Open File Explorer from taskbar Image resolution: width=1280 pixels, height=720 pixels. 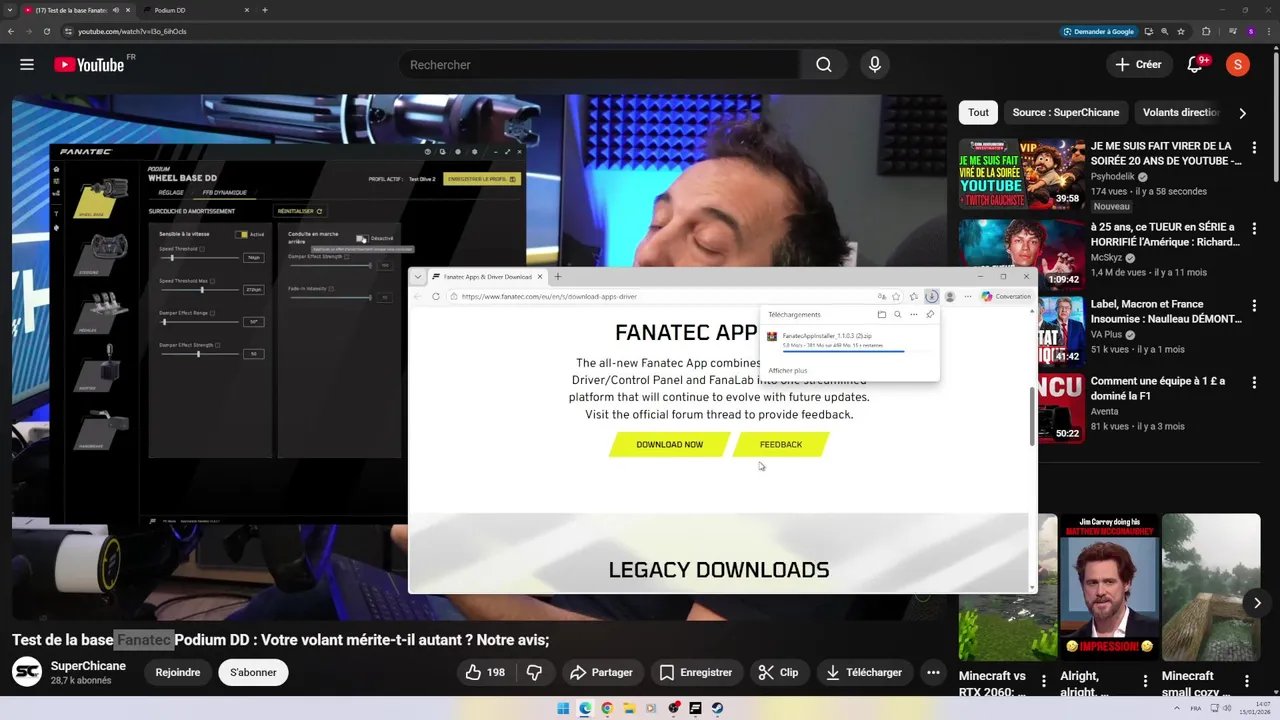pos(629,708)
